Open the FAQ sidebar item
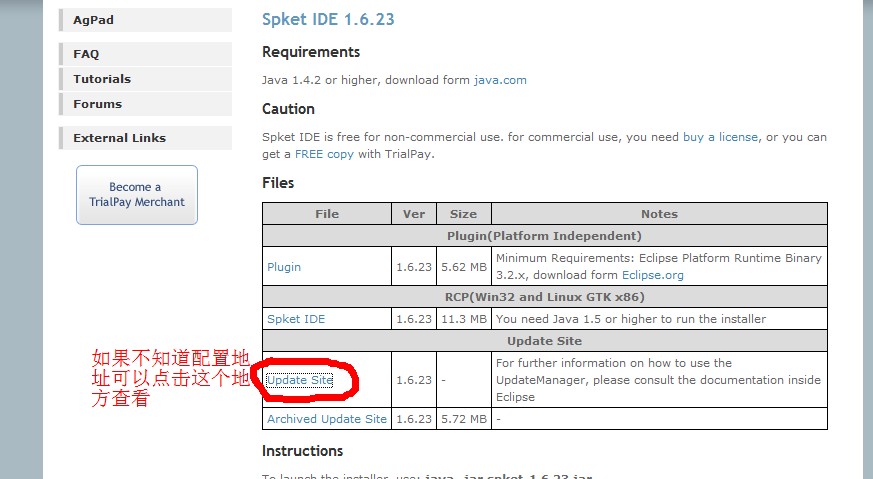This screenshot has width=873, height=479. click(145, 54)
